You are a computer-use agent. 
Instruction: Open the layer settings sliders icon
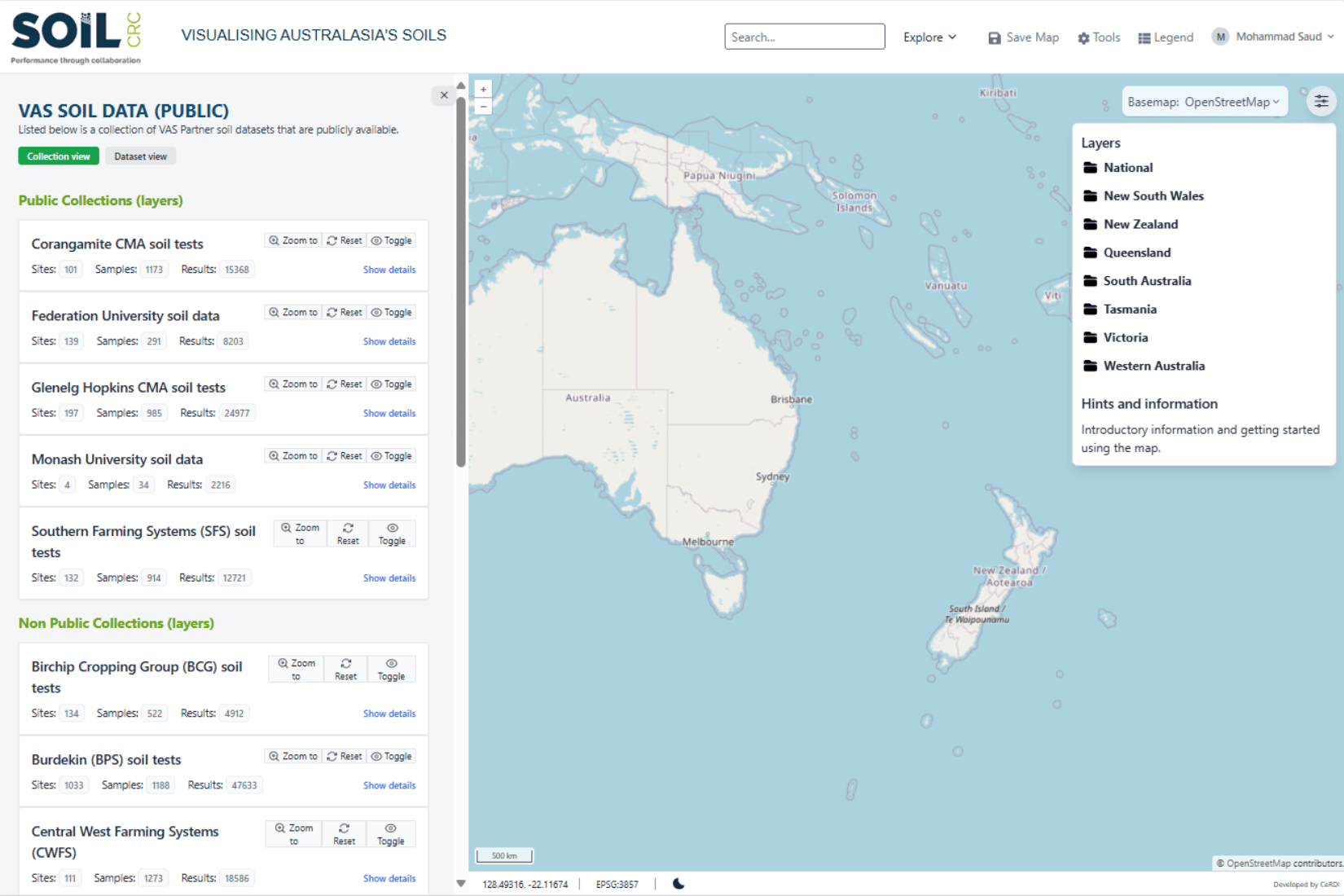[x=1320, y=102]
